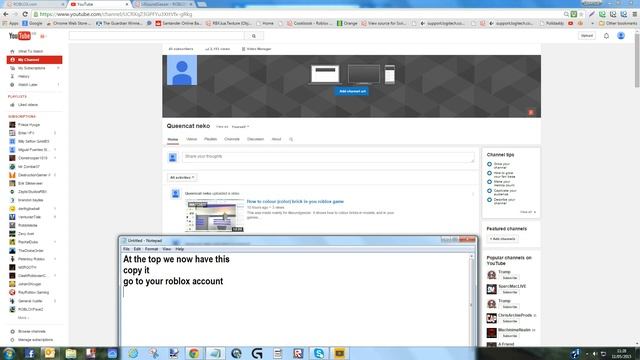Switch to channel Discussion tab
The image size is (640, 360).
pos(256,139)
